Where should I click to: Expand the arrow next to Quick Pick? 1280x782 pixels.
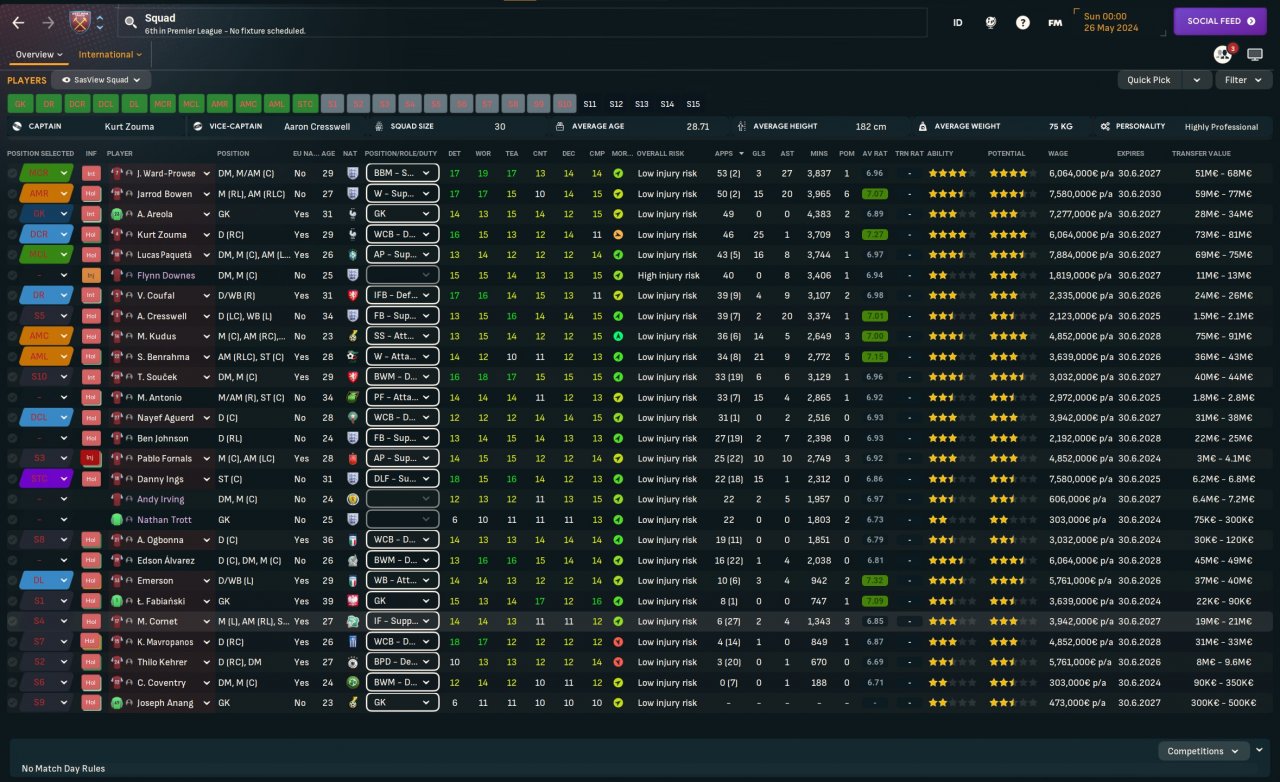point(1196,80)
